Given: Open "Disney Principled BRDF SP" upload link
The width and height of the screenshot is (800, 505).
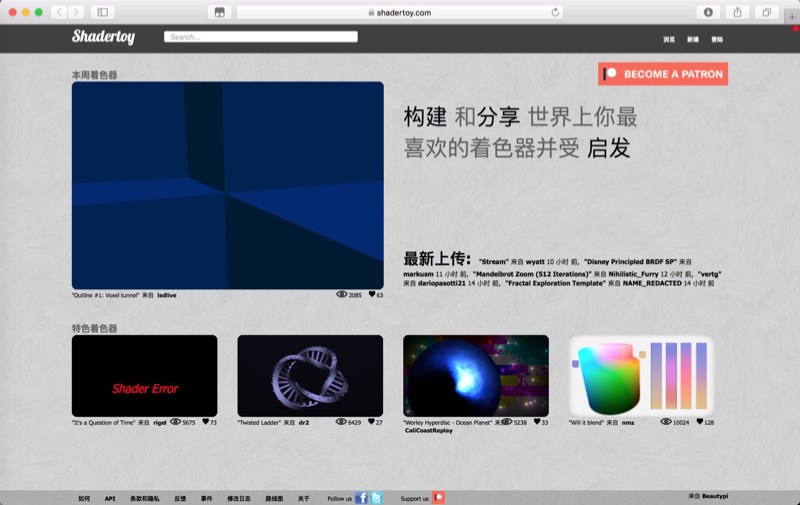Looking at the screenshot, I should coord(630,262).
